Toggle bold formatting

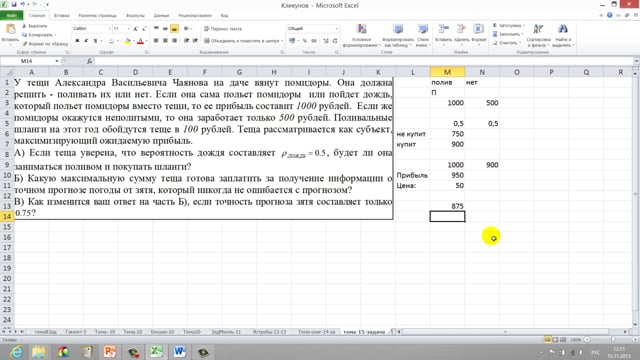pos(77,41)
